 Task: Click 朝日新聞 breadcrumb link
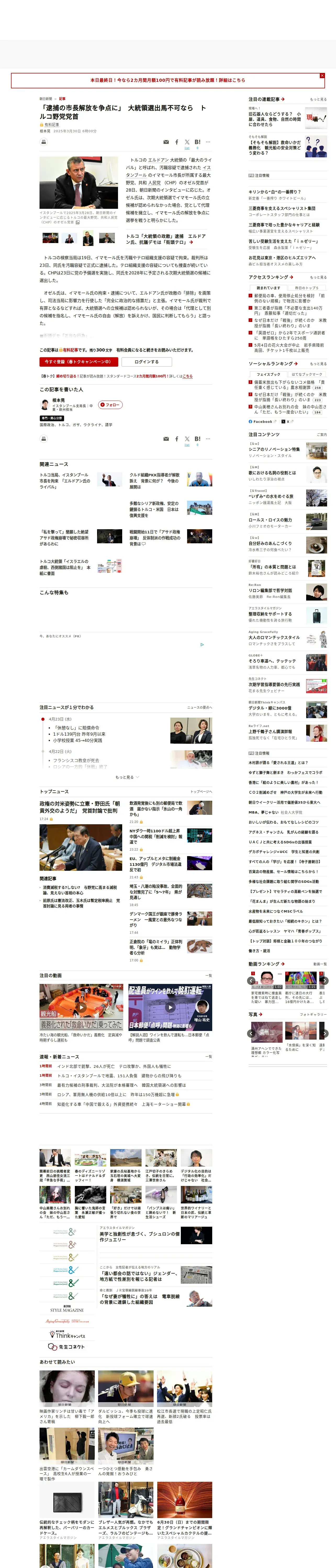[46, 99]
